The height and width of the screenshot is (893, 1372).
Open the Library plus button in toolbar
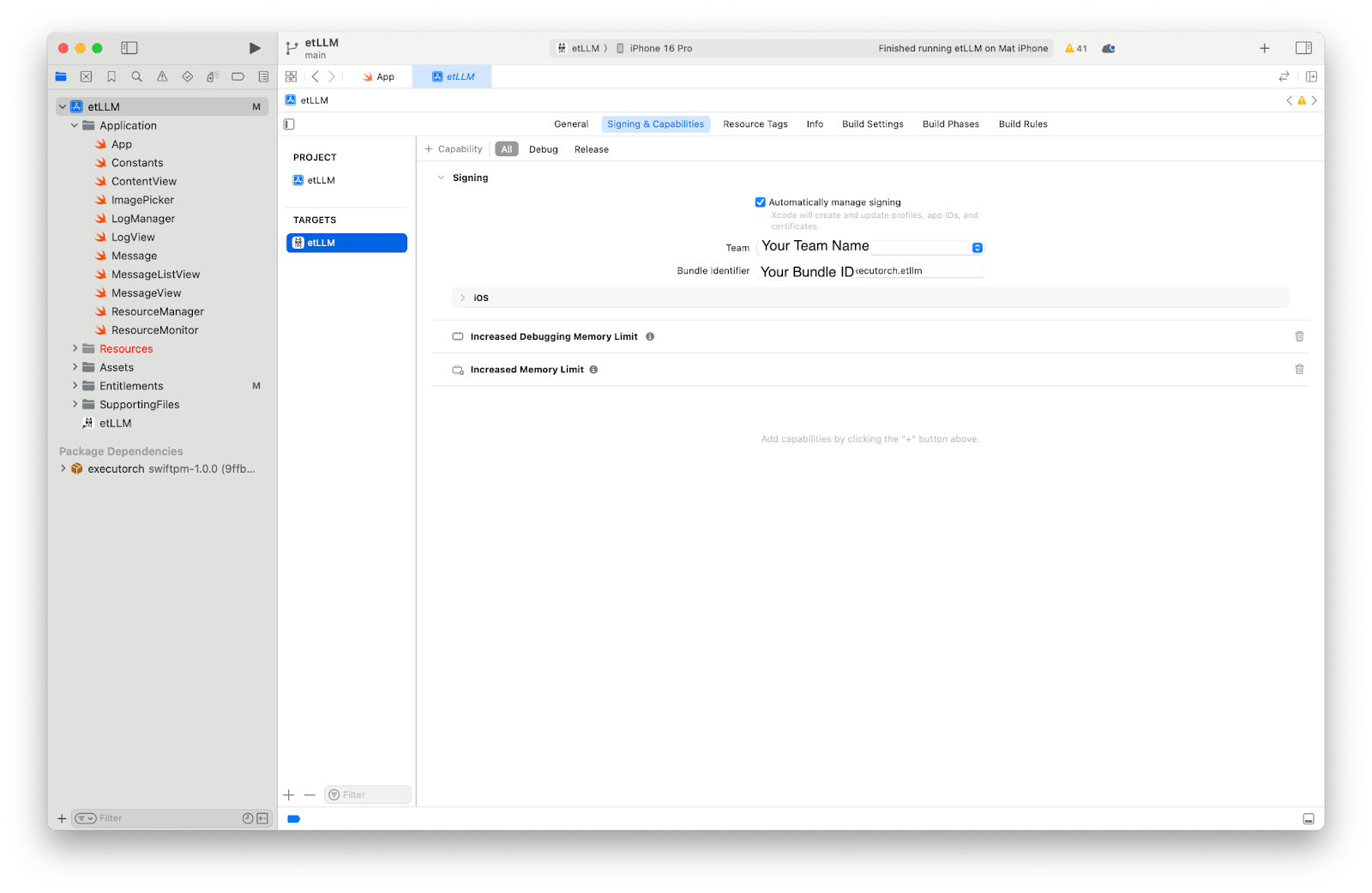coord(1264,48)
